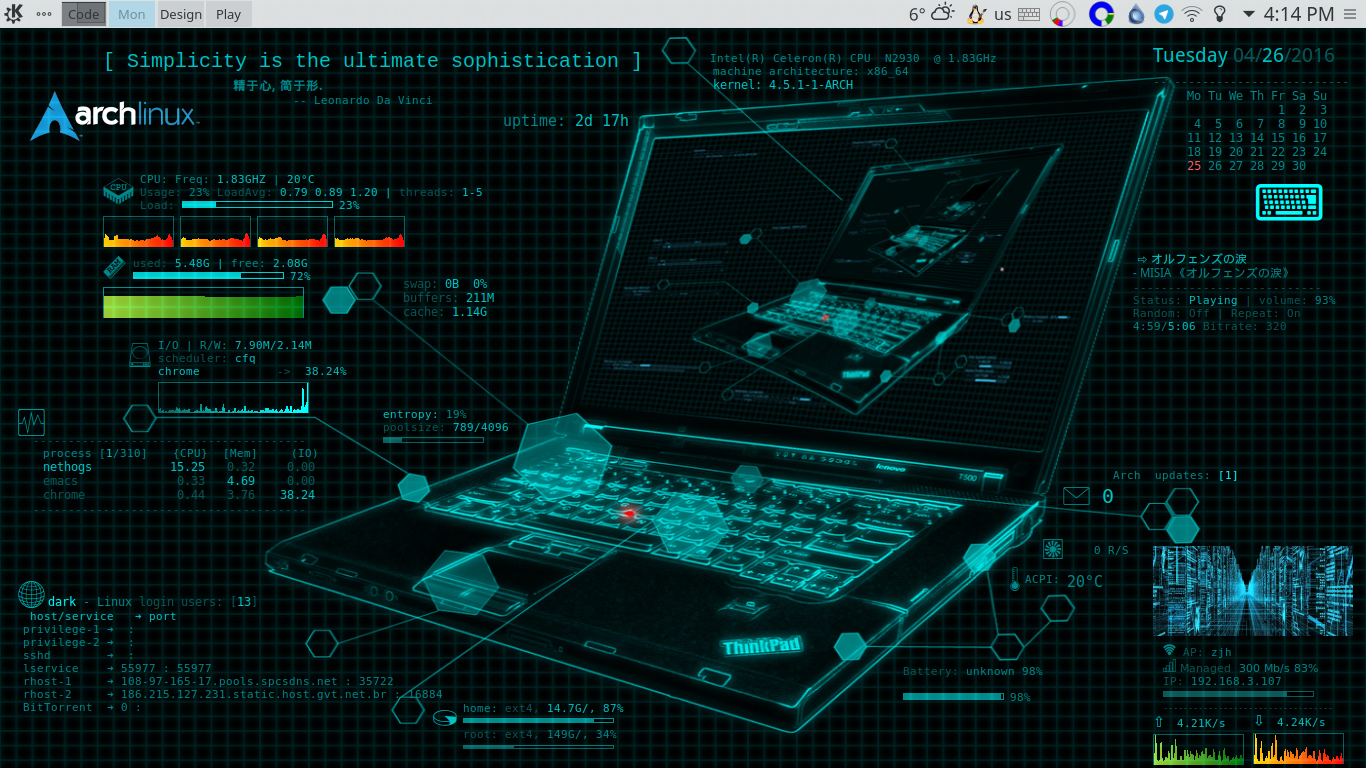This screenshot has width=1366, height=768.
Task: Open the Telegram tray icon
Action: pyautogui.click(x=1163, y=14)
